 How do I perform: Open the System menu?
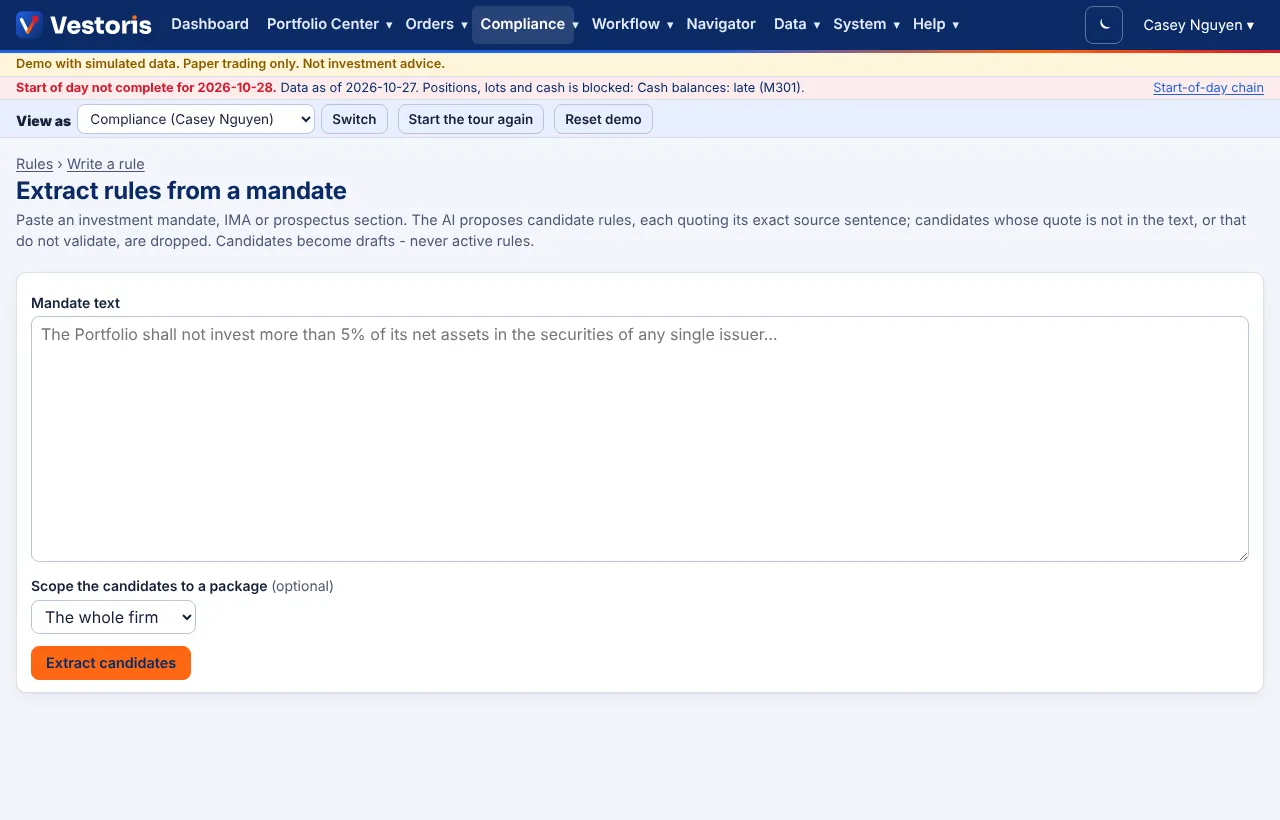tap(866, 24)
